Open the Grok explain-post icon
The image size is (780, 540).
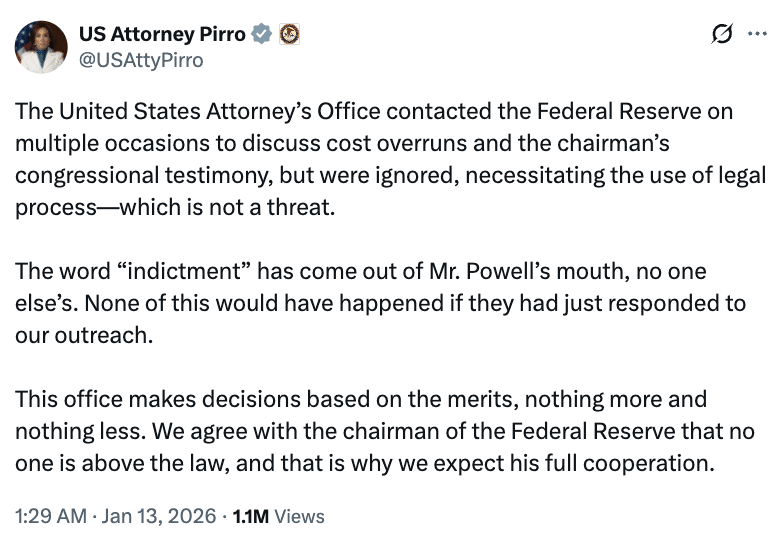tap(721, 35)
